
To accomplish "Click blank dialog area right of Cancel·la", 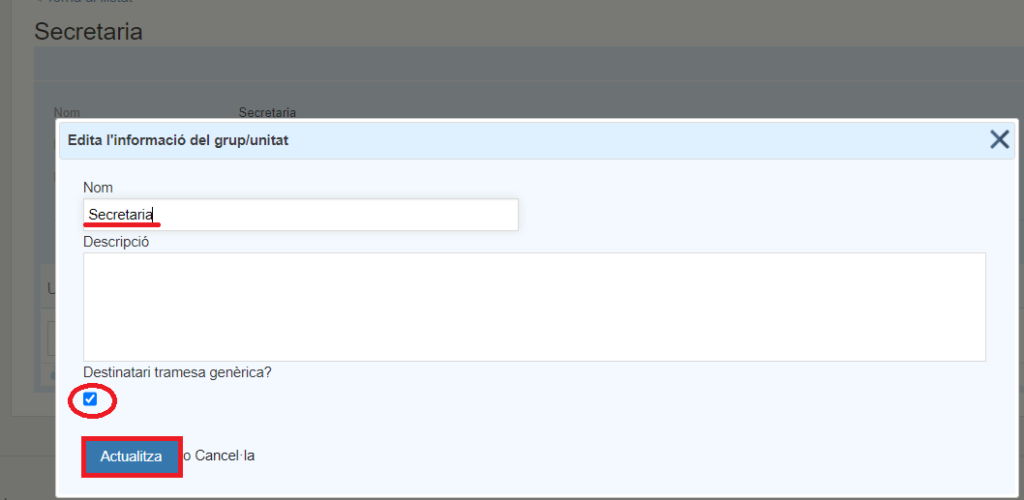I will point(600,455).
